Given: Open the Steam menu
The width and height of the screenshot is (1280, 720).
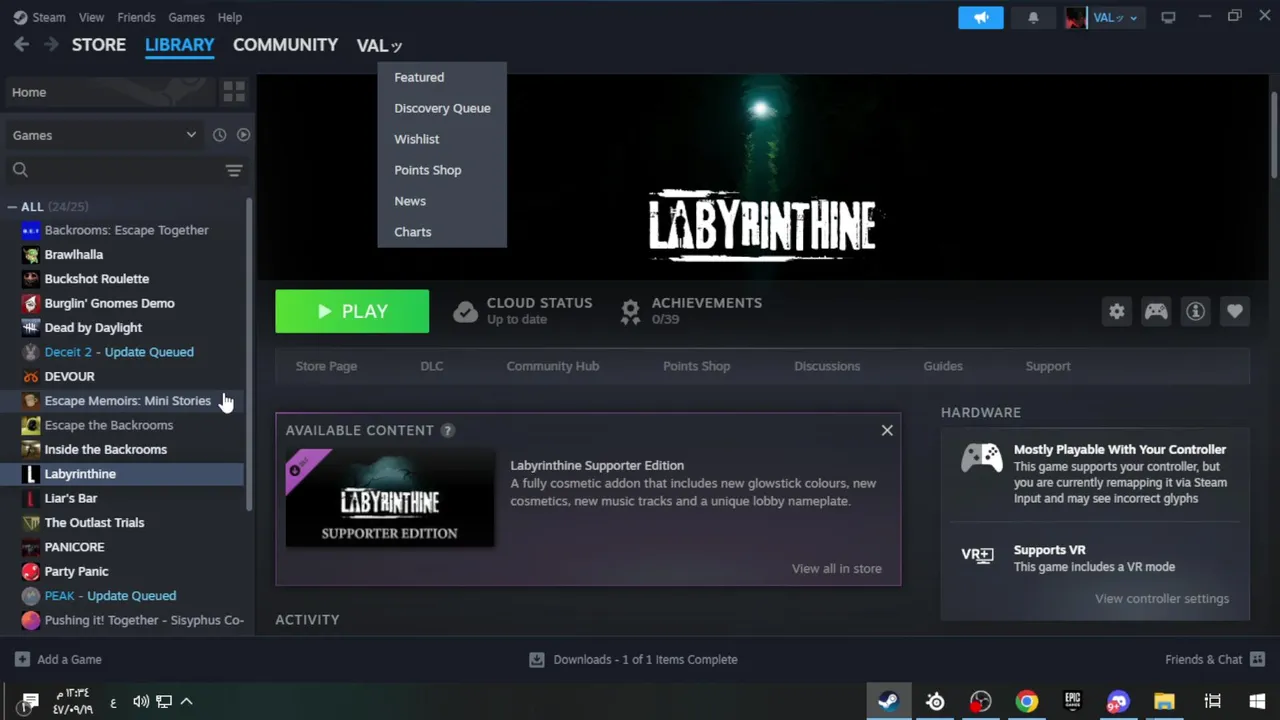Looking at the screenshot, I should [48, 17].
